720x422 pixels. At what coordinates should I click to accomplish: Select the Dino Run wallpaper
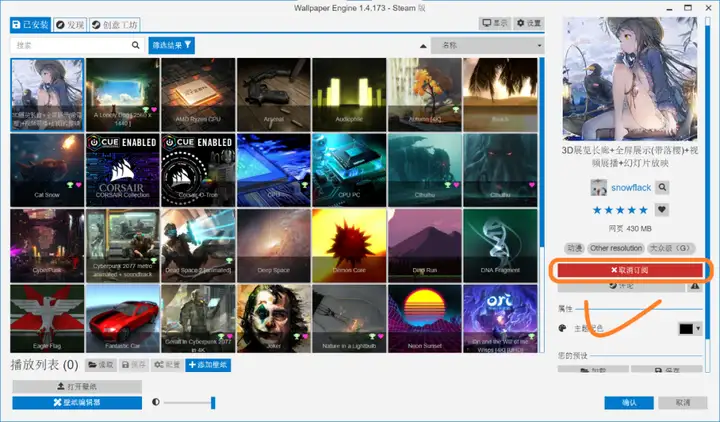click(425, 245)
